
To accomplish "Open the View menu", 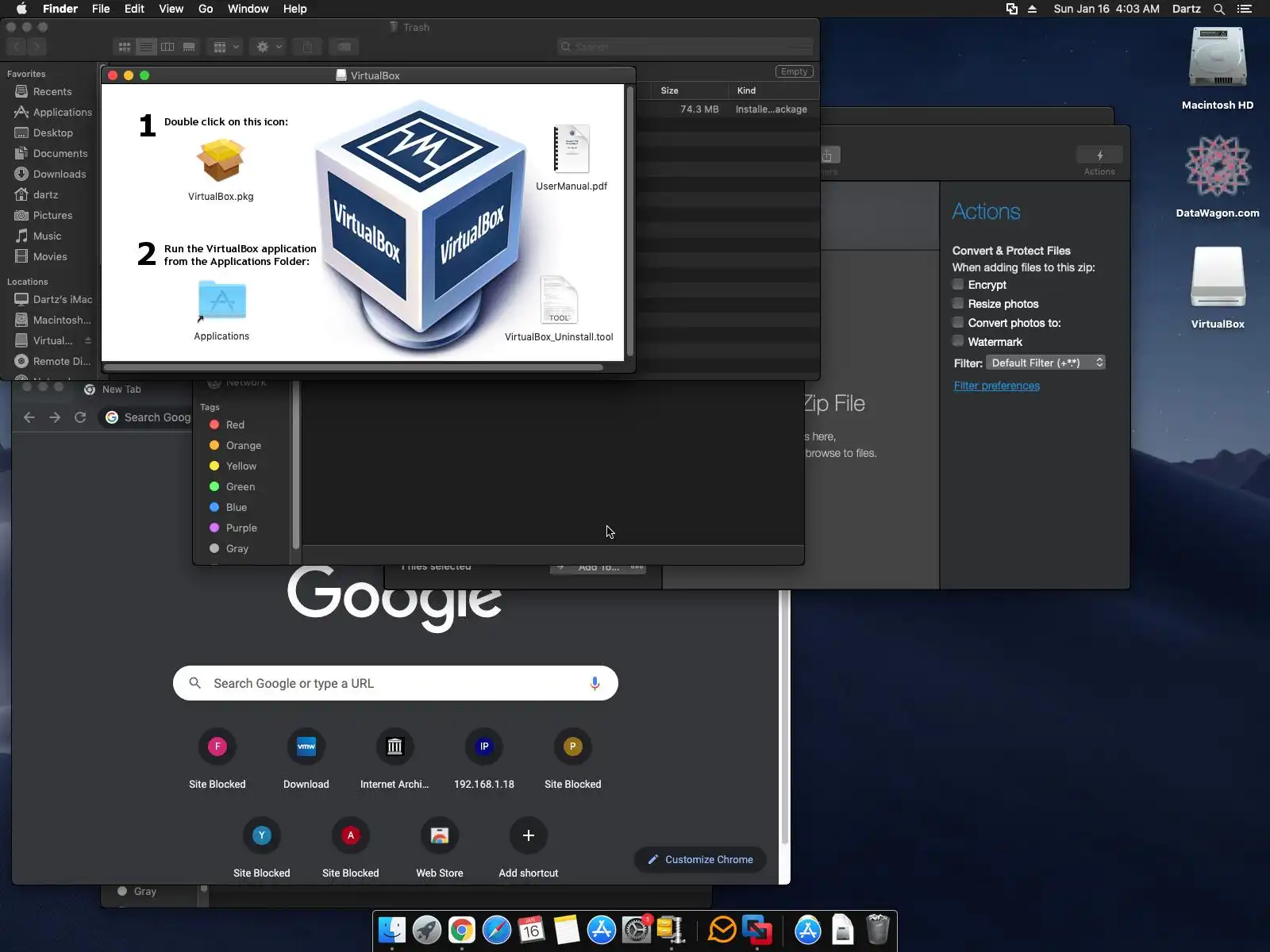I will coord(171,9).
